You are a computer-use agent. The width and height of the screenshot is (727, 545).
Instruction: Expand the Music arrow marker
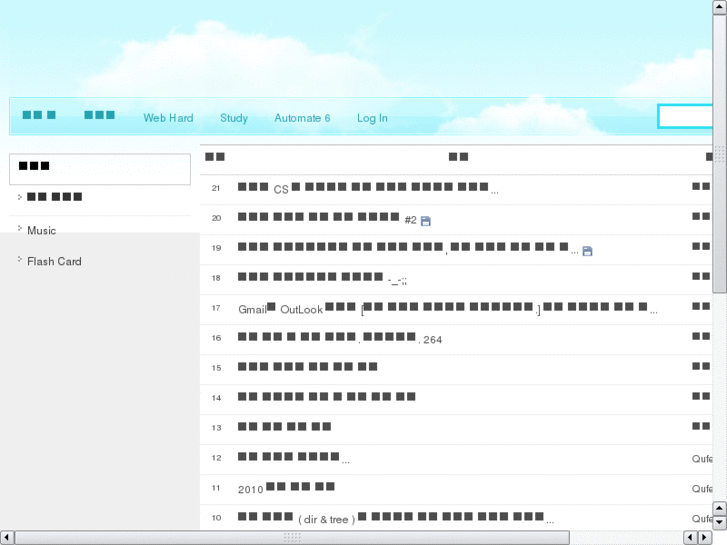click(19, 228)
